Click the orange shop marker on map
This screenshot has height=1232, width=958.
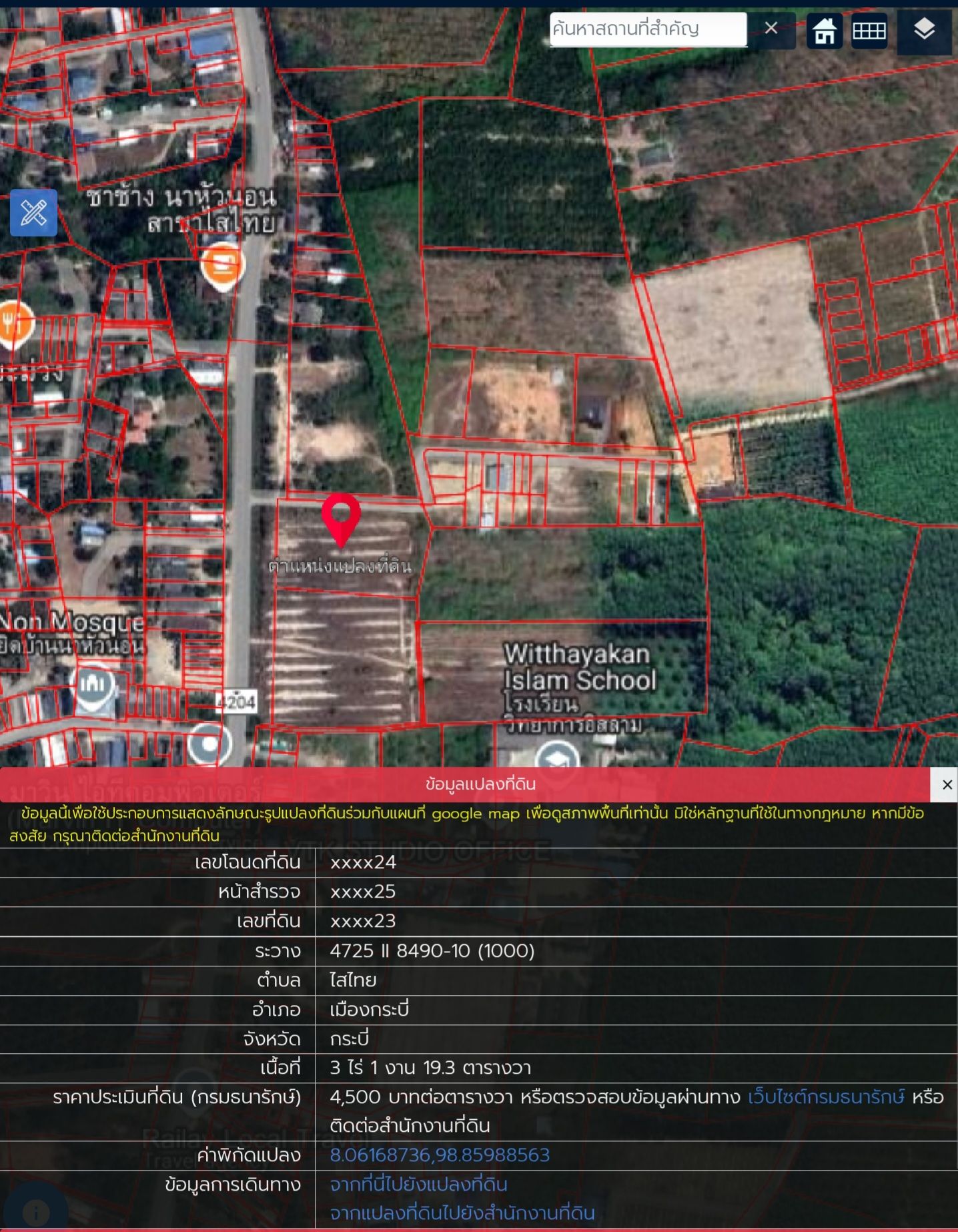[x=223, y=266]
